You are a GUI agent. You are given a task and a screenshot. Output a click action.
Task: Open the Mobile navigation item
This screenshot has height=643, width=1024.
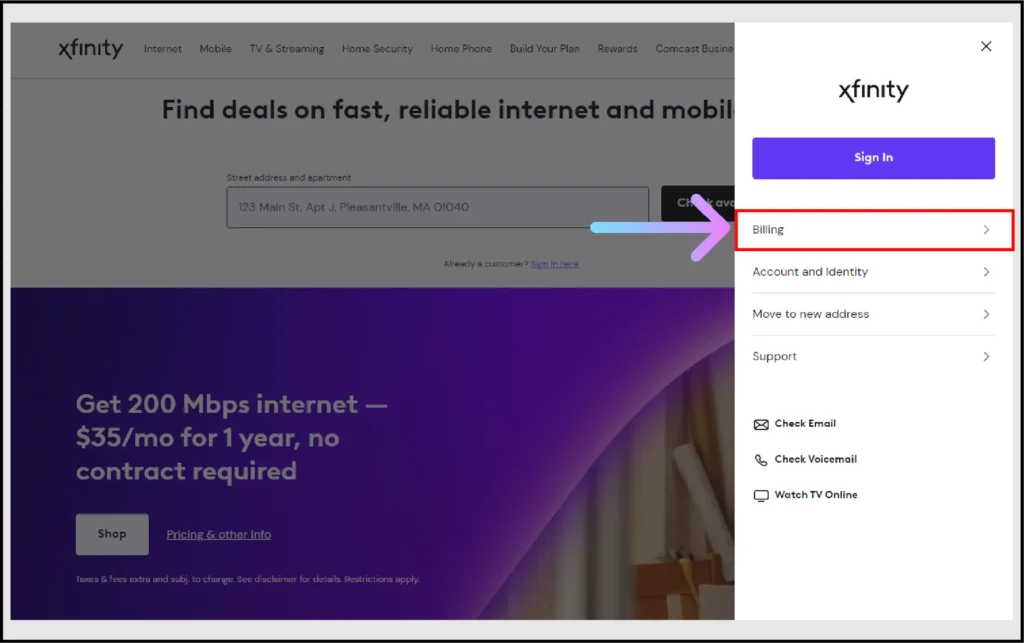[x=216, y=49]
